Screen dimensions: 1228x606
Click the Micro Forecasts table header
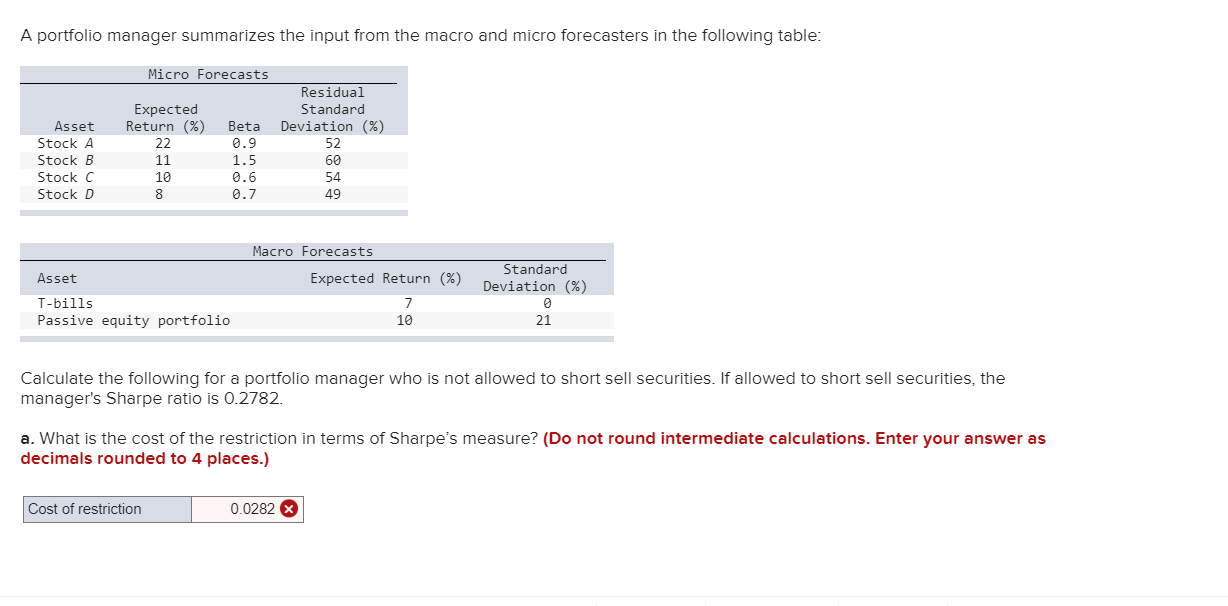coord(209,73)
